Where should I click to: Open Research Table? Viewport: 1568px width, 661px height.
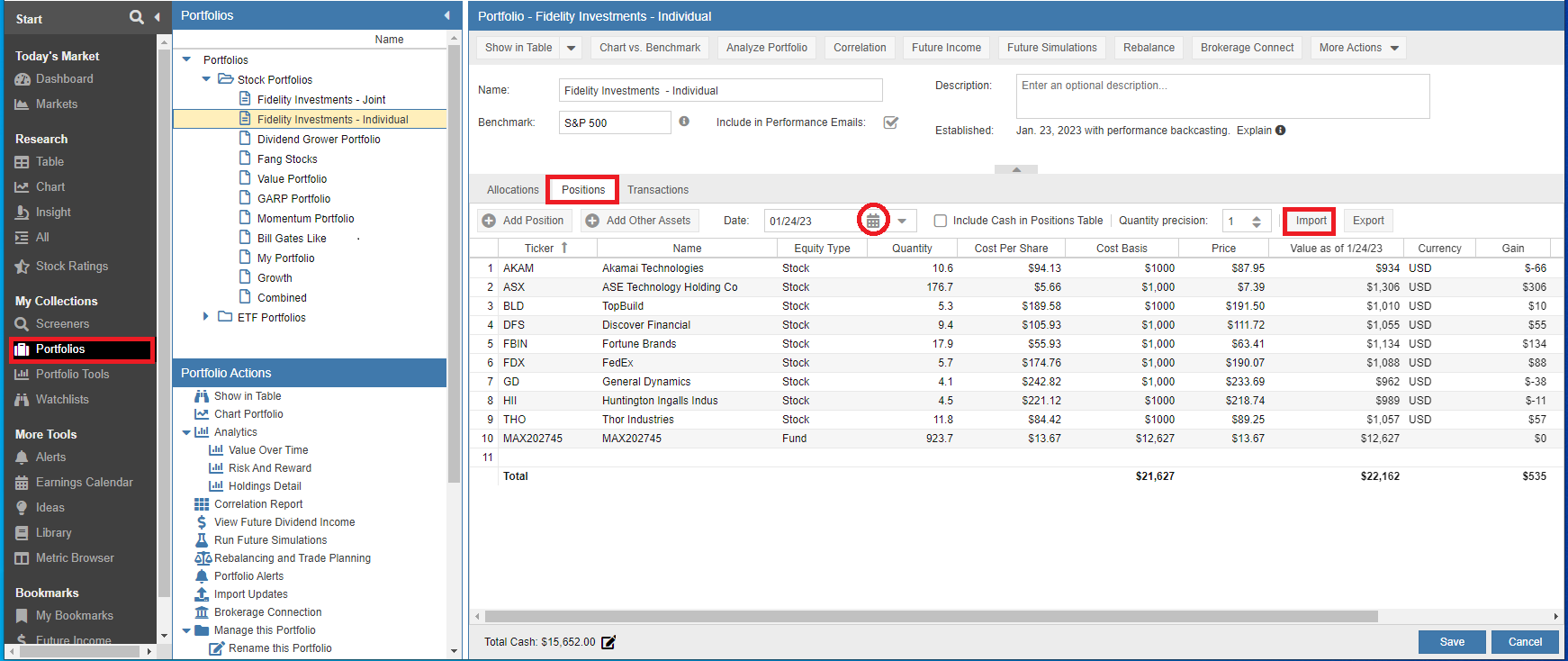pyautogui.click(x=39, y=162)
